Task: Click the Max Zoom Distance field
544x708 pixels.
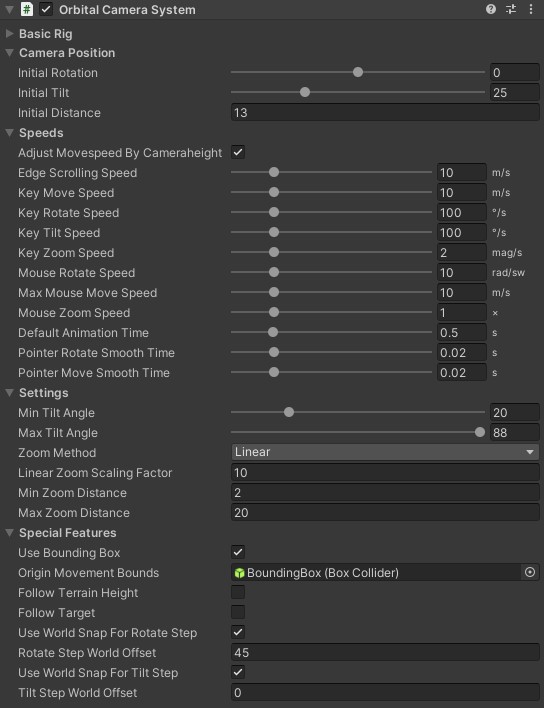Action: click(x=385, y=512)
